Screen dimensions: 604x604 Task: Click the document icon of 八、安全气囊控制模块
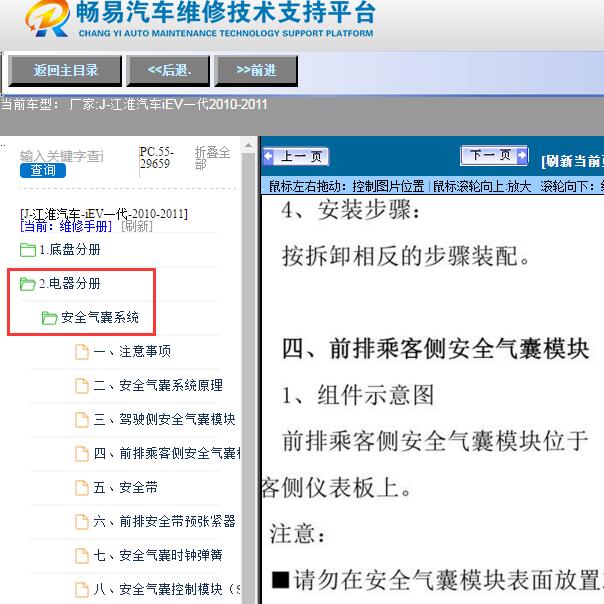[x=82, y=589]
